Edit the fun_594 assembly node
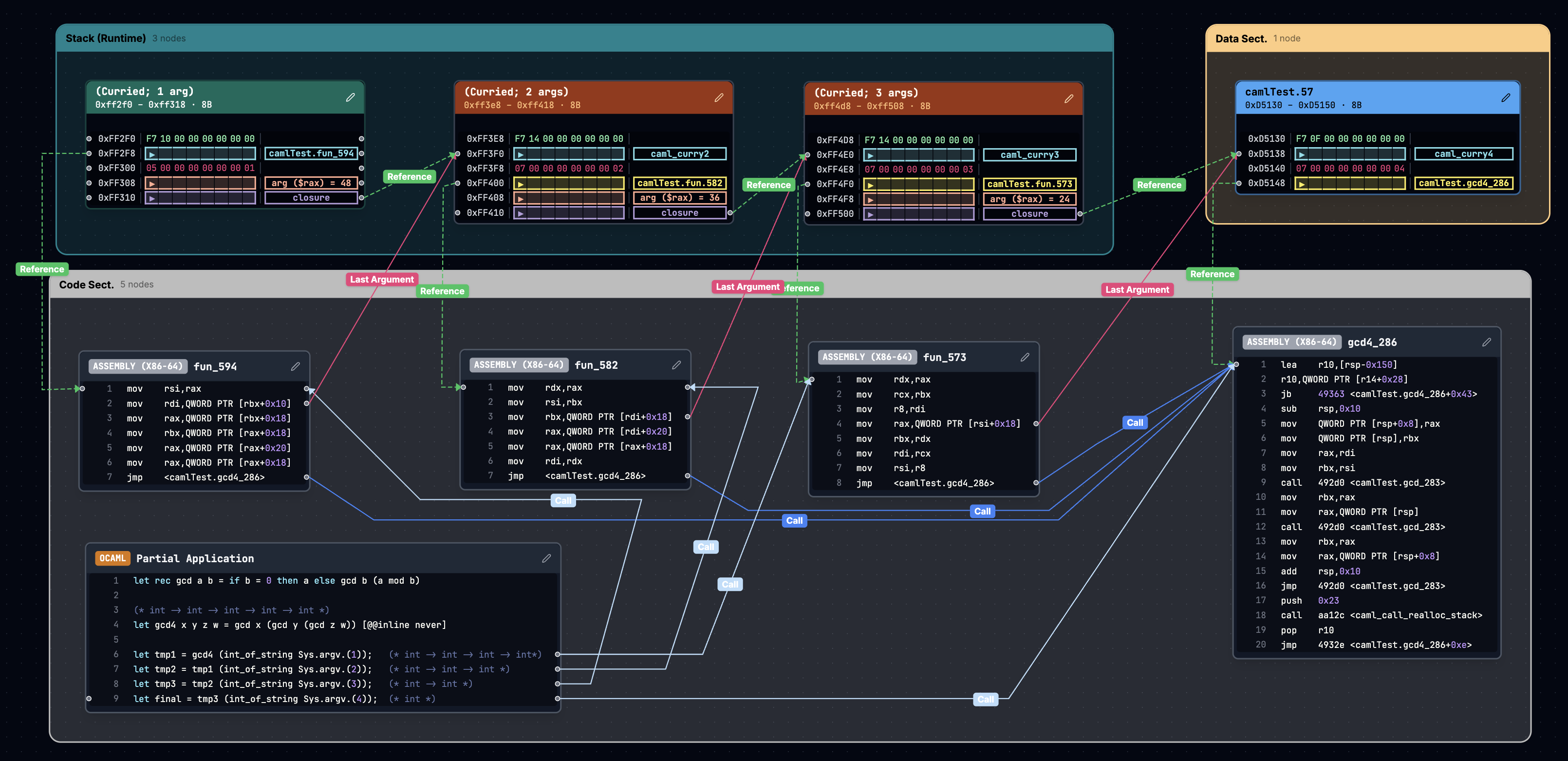The image size is (1568, 761). [295, 366]
